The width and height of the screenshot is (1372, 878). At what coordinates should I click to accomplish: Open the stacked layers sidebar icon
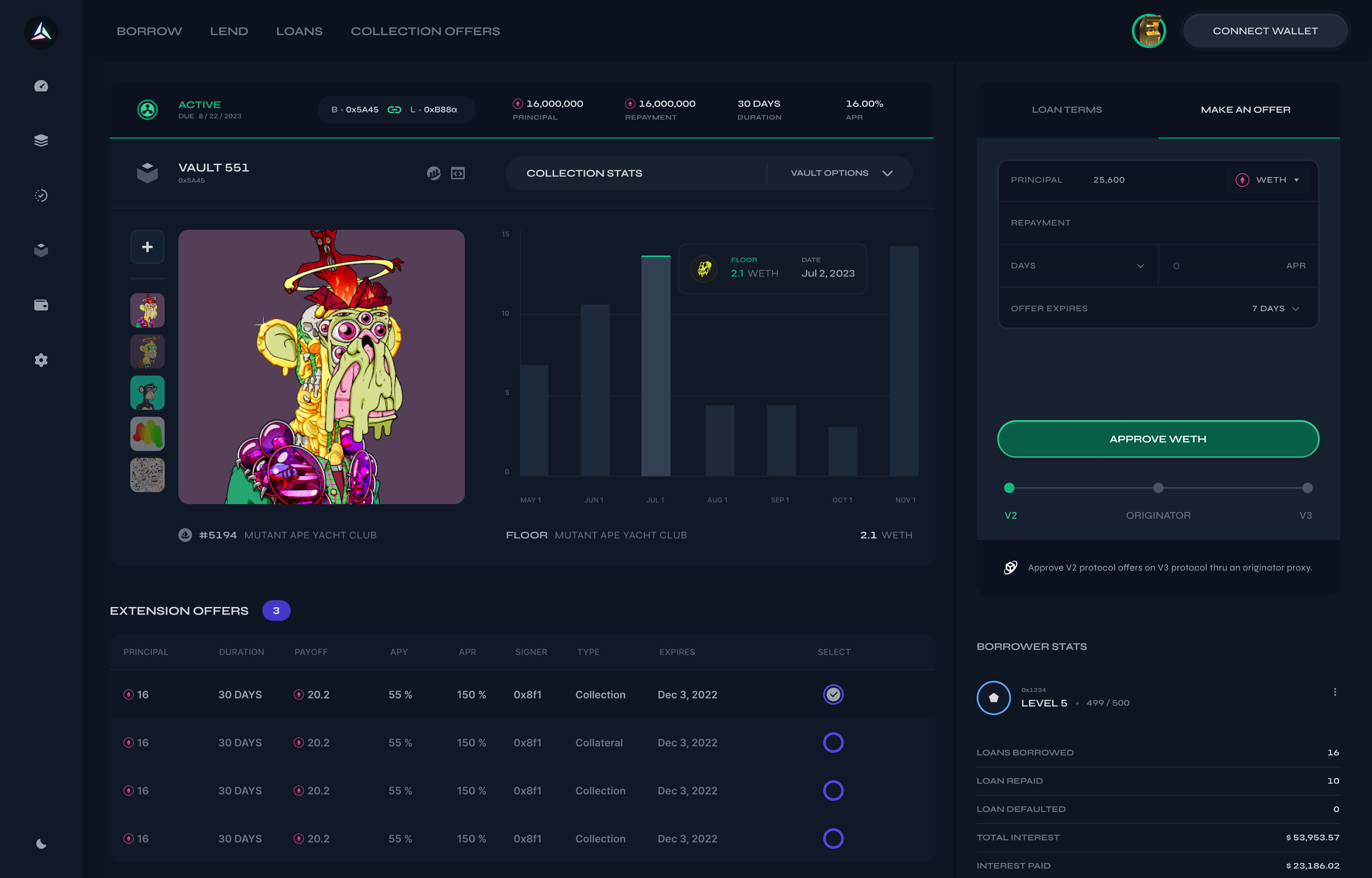[41, 140]
